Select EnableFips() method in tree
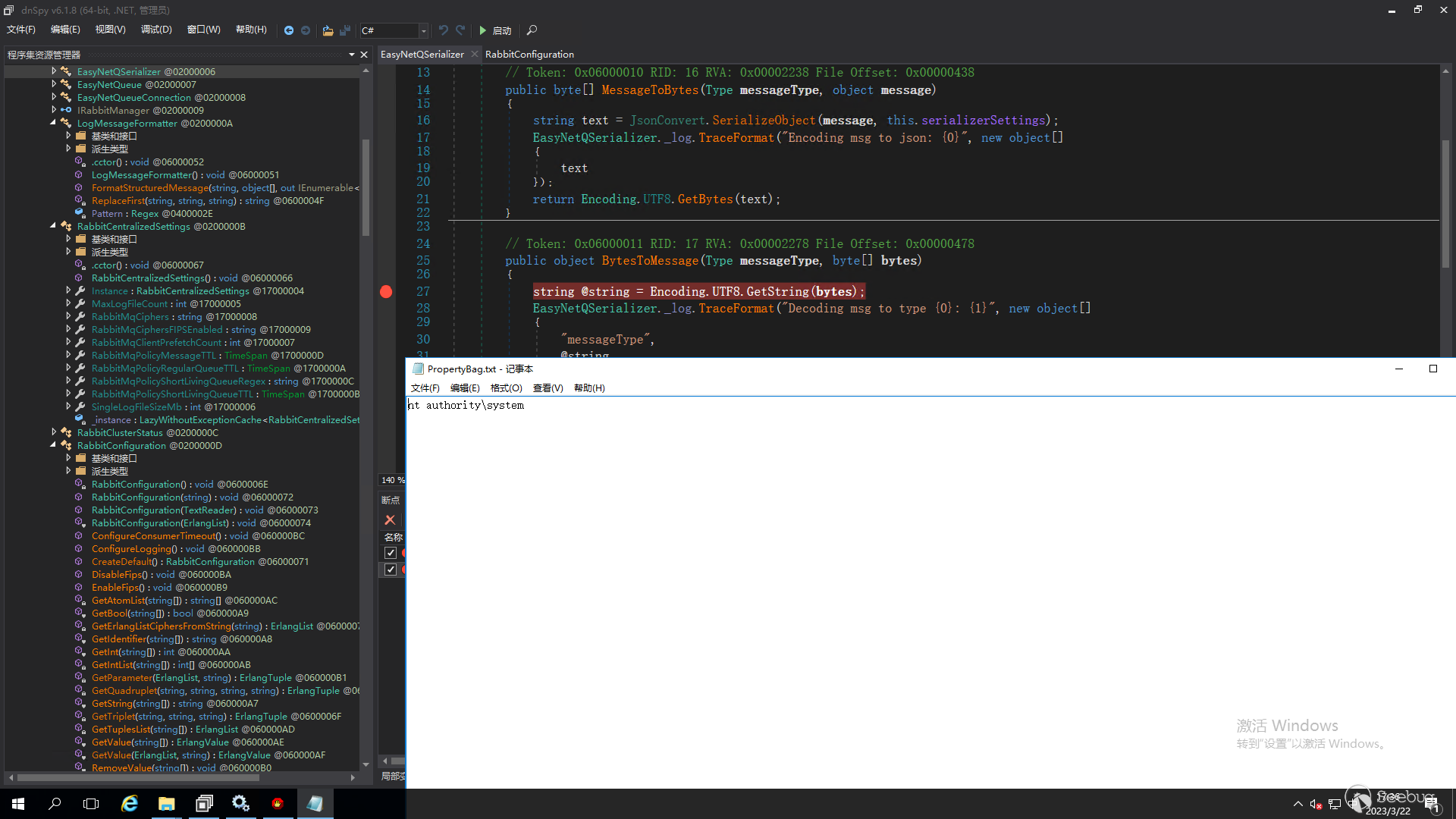 point(159,588)
